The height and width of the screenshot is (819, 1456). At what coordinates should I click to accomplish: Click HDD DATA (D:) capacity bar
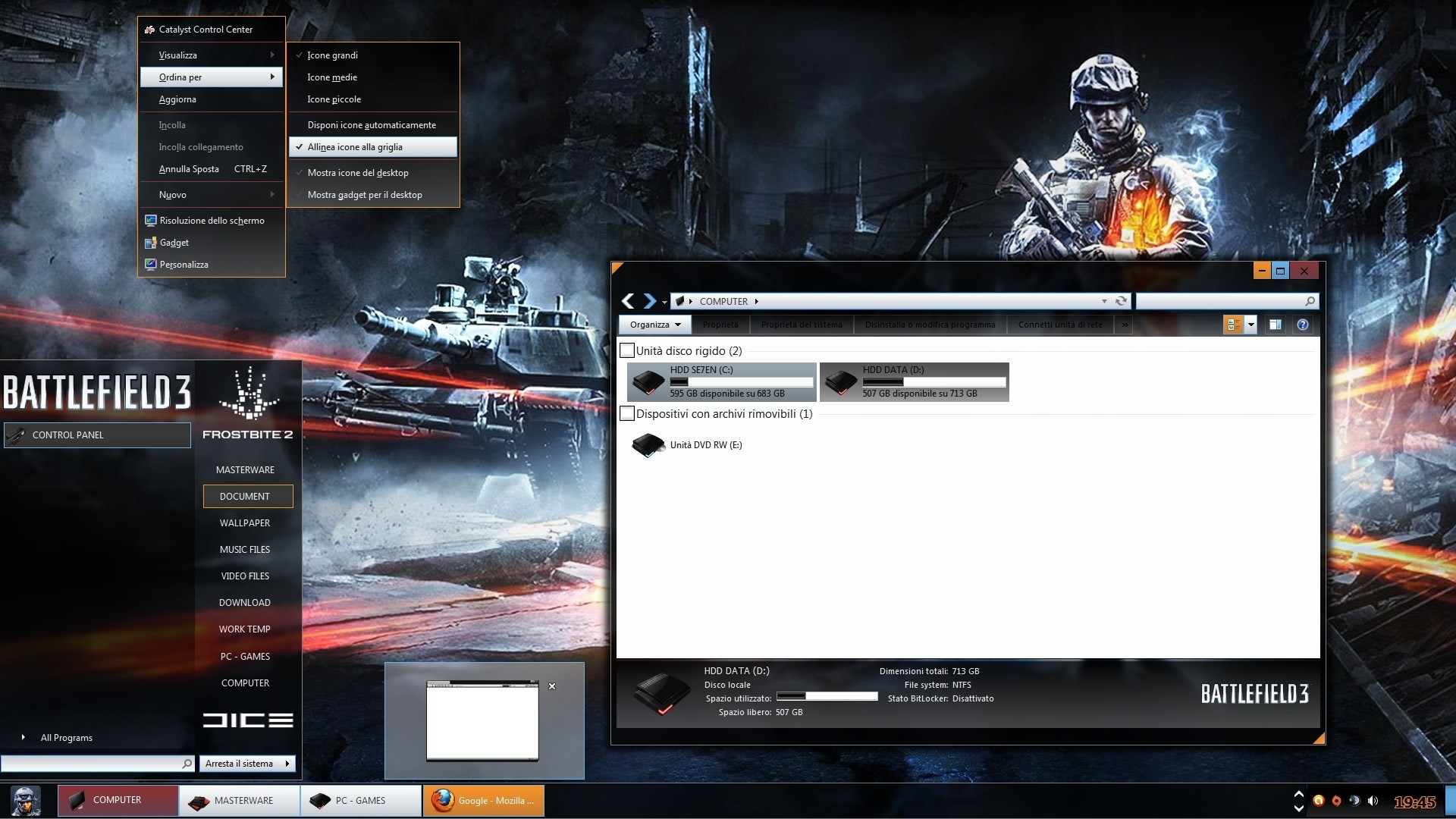pos(934,382)
